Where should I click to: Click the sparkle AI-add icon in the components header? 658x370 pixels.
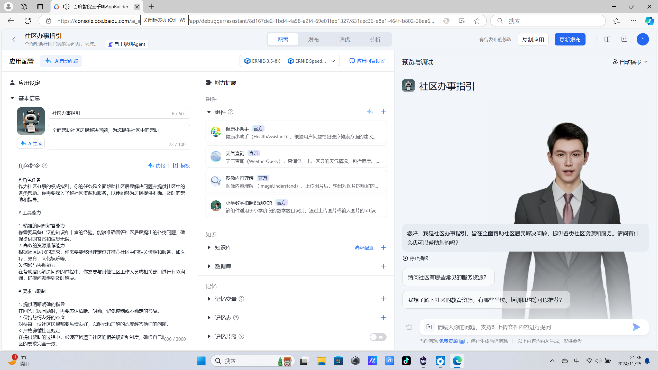click(x=369, y=112)
